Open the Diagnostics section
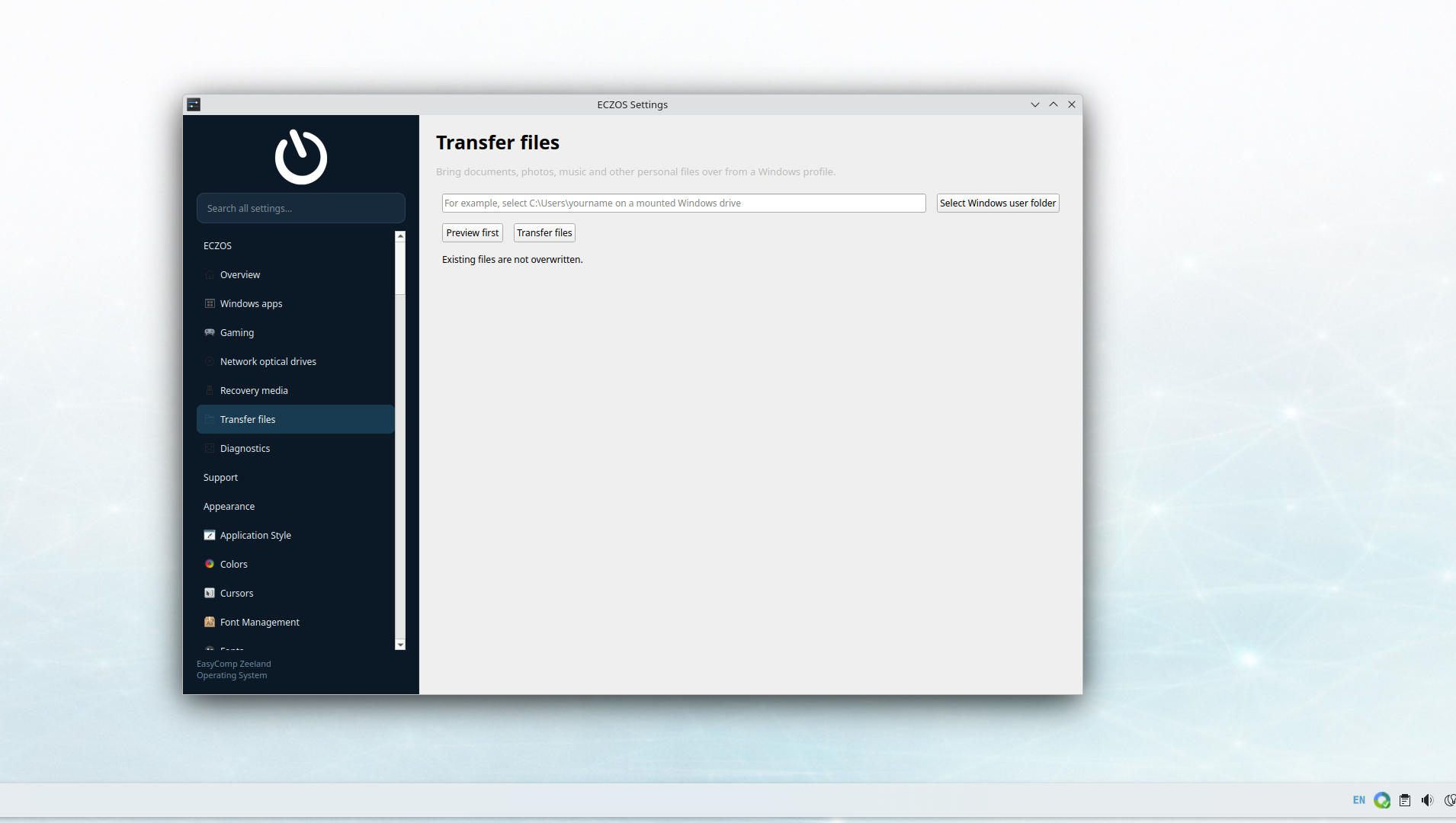Screen dimensions: 1456x823 296,448
